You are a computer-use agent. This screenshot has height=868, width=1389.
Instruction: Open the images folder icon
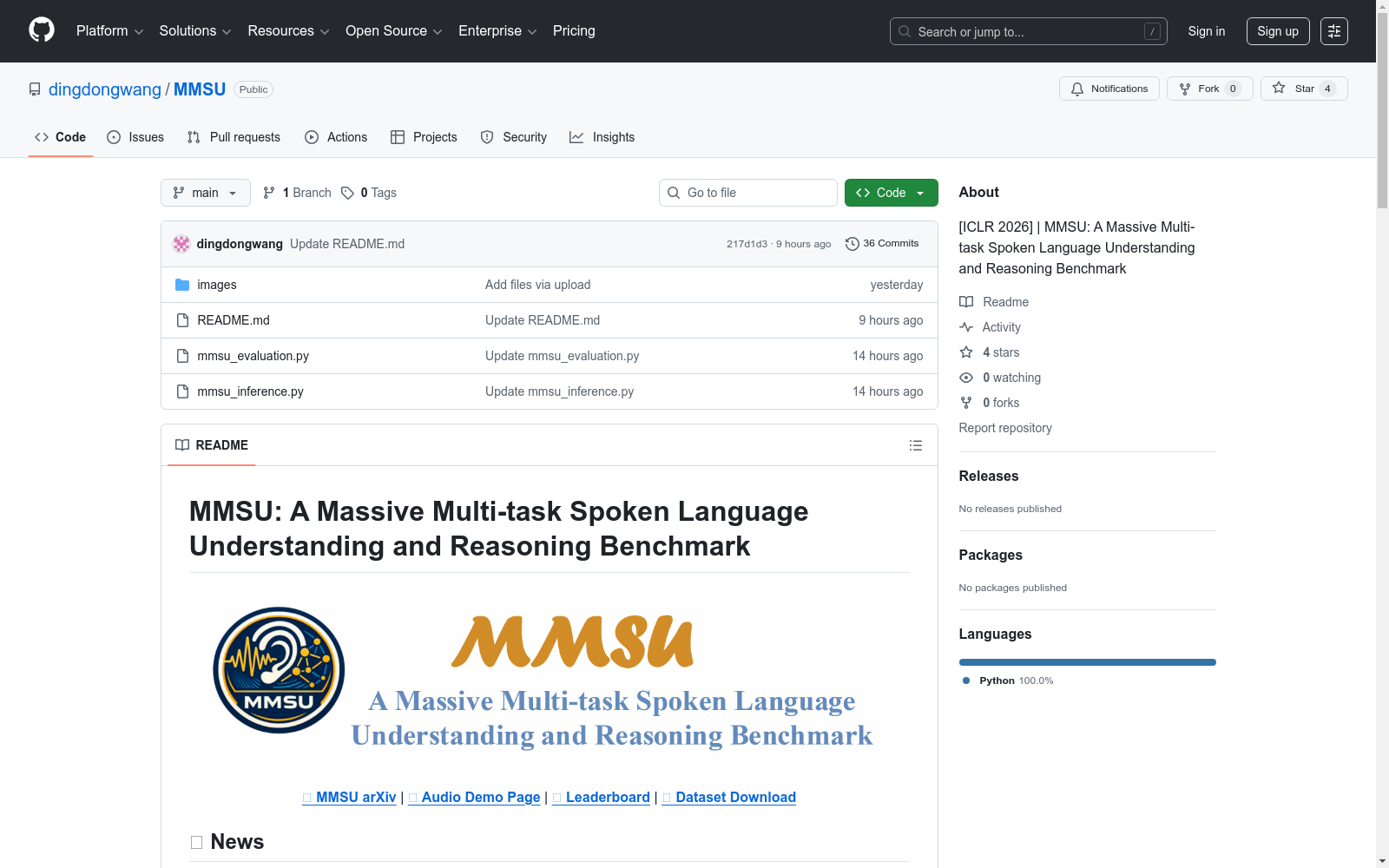(182, 285)
